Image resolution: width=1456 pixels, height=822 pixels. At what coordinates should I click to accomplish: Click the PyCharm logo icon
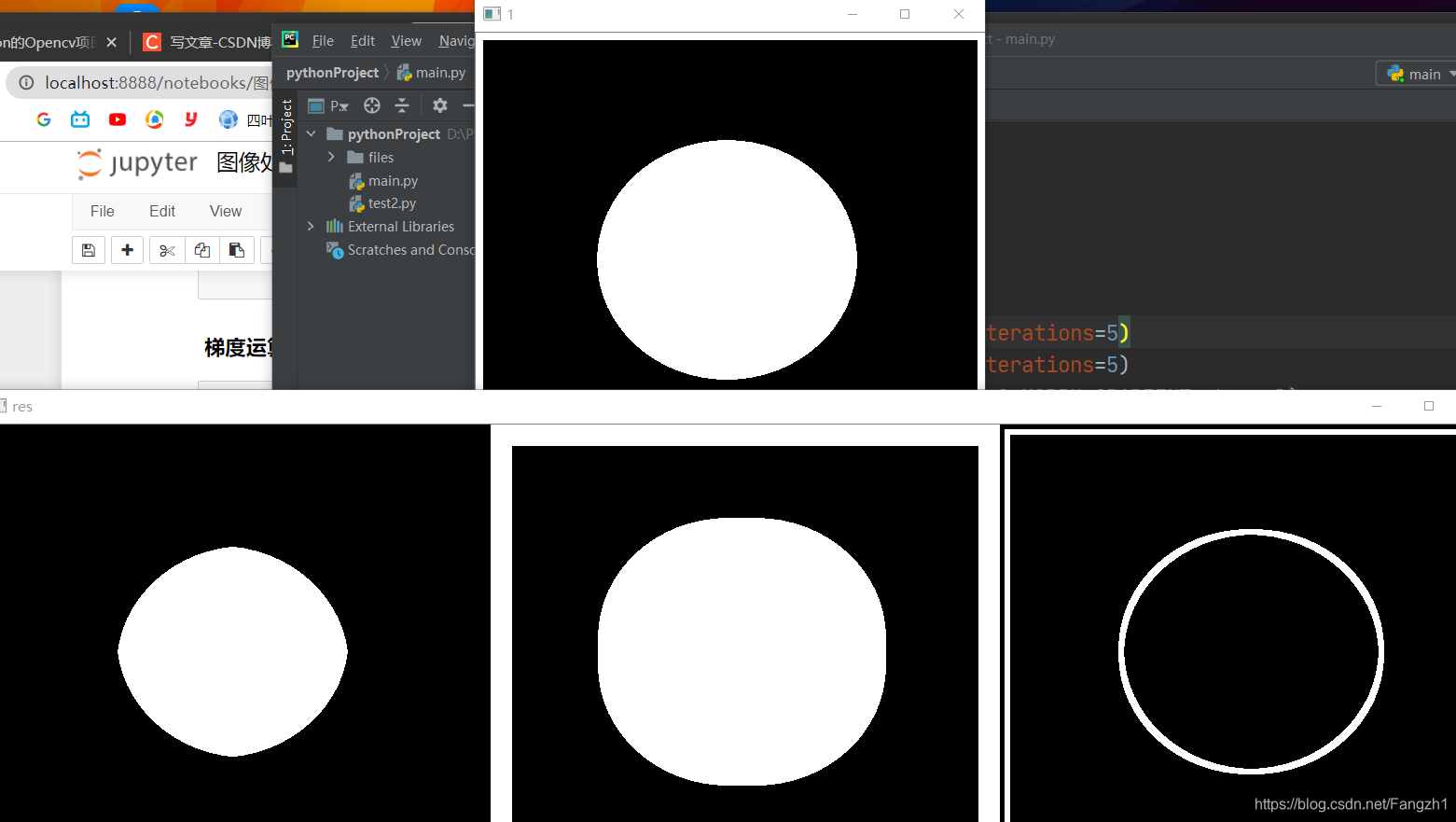[x=290, y=39]
